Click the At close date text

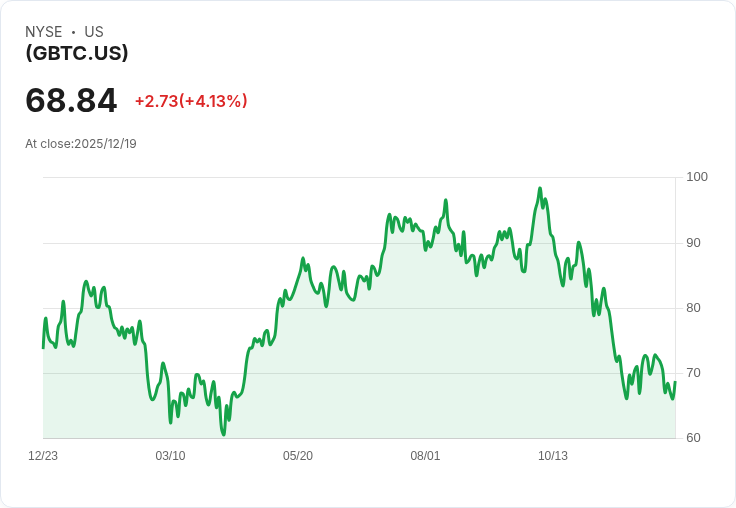pyautogui.click(x=81, y=144)
